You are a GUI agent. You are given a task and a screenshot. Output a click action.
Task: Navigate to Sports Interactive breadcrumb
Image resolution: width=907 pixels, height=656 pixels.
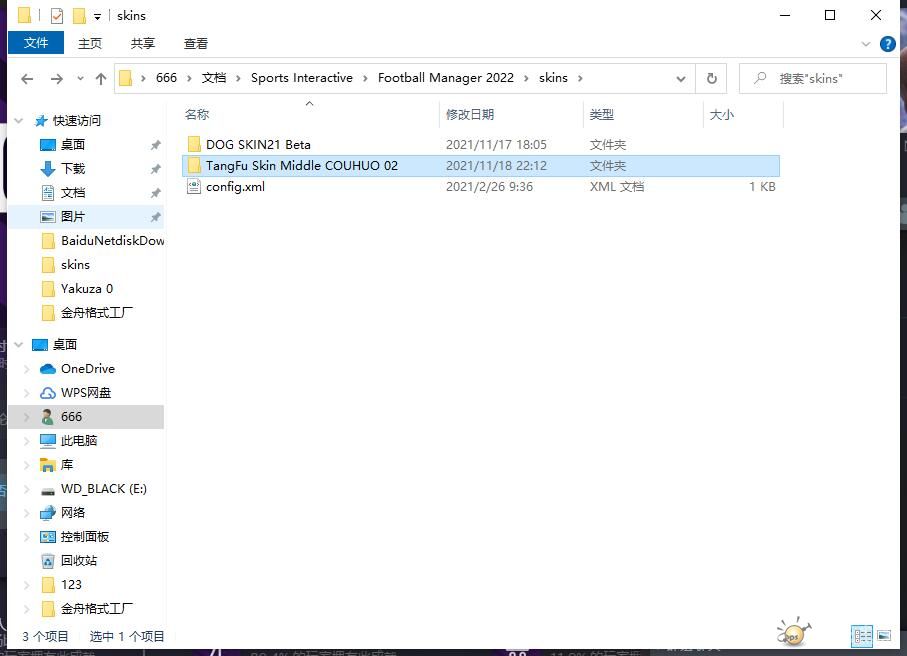pos(301,78)
